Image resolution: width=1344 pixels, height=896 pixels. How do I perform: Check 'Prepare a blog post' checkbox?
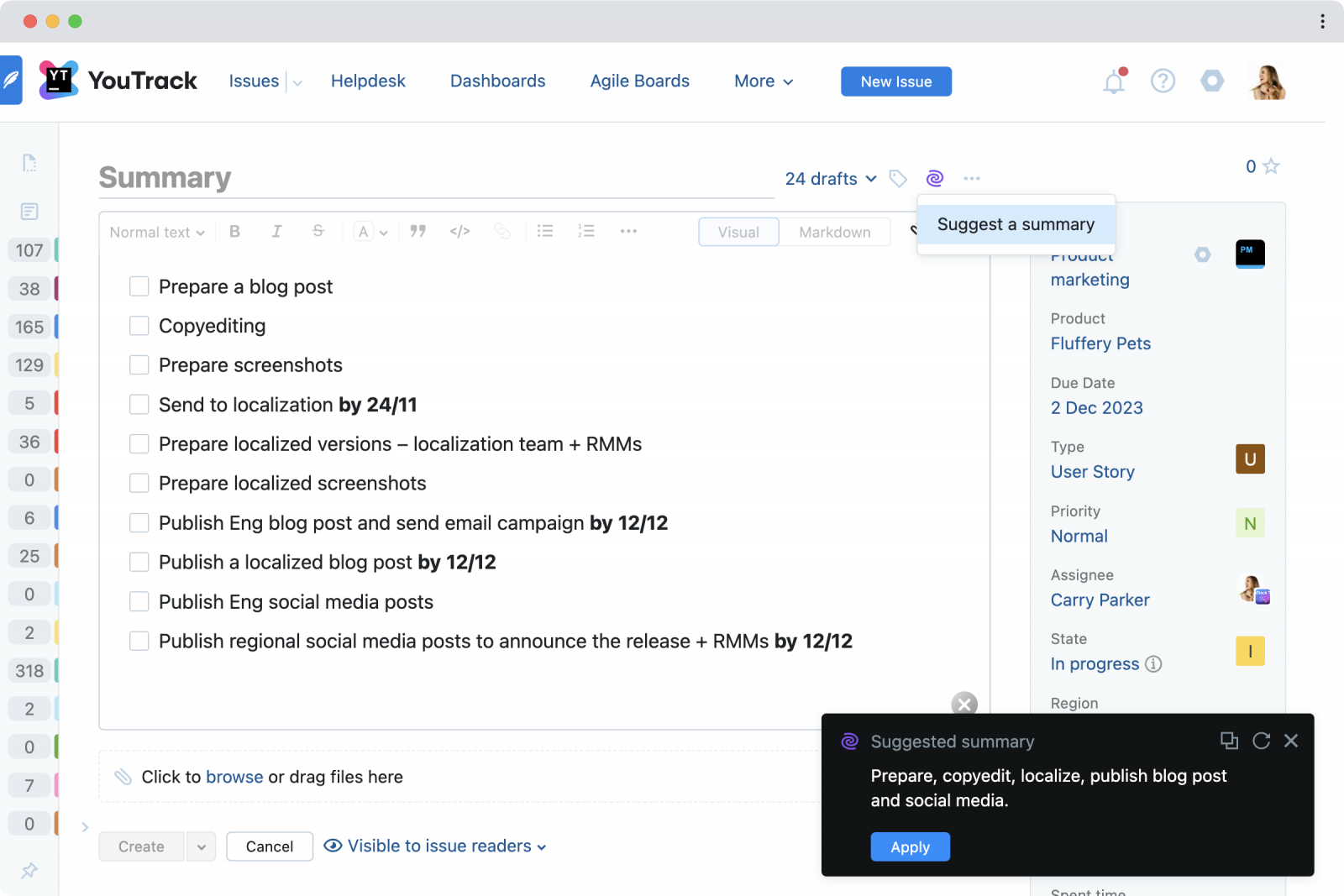(x=139, y=286)
